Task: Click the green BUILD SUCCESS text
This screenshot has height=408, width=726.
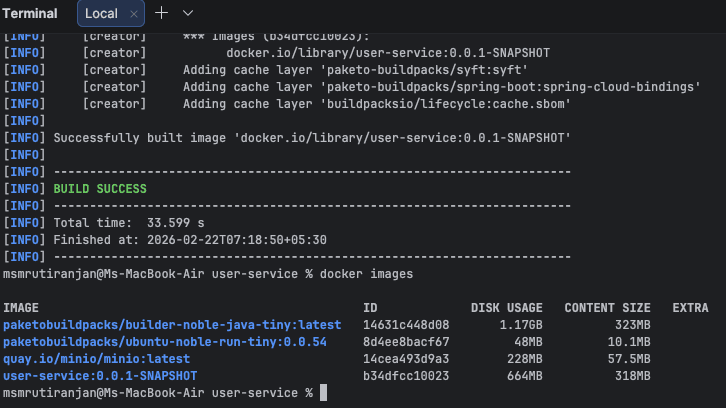Action: 100,189
